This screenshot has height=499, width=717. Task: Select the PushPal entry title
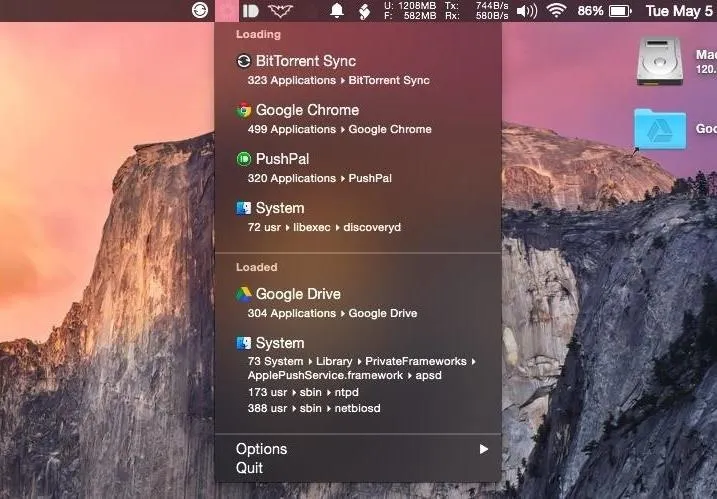click(x=282, y=159)
